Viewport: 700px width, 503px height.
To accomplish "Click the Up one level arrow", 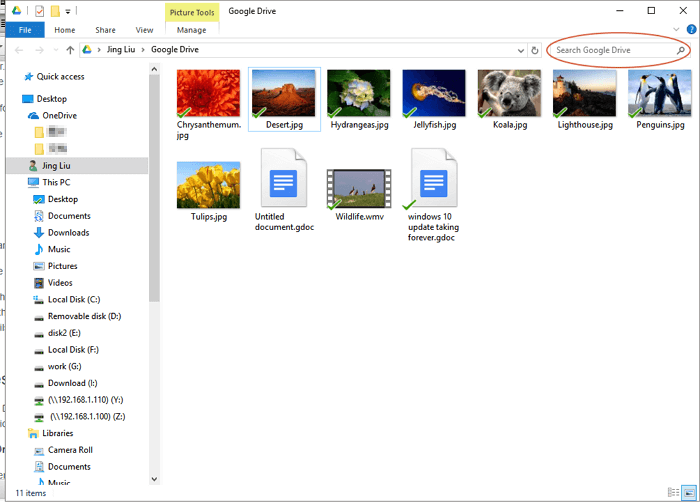I will (x=70, y=50).
